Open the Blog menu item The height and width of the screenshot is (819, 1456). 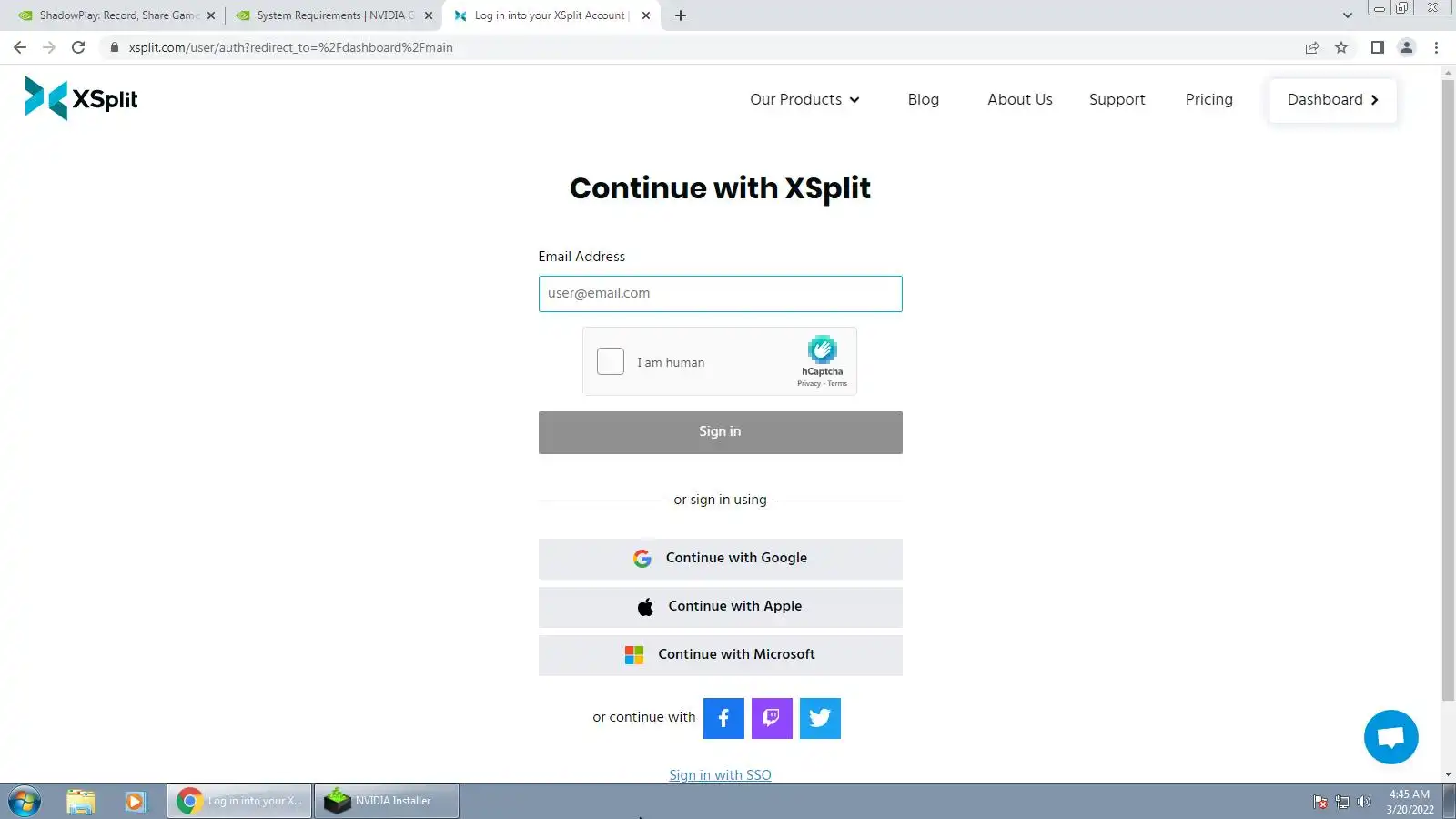click(x=923, y=99)
